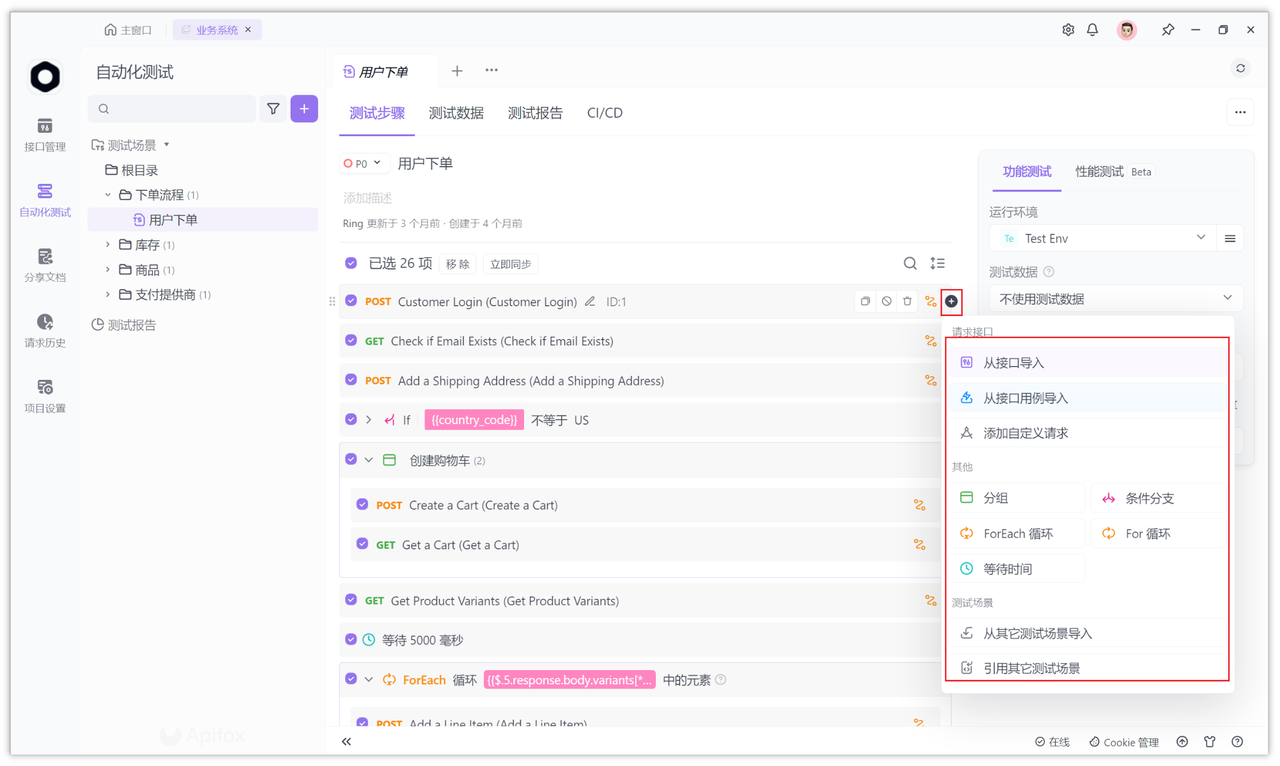1280x766 pixels.
Task: Uncheck Customer Login step checkbox
Action: coord(351,301)
